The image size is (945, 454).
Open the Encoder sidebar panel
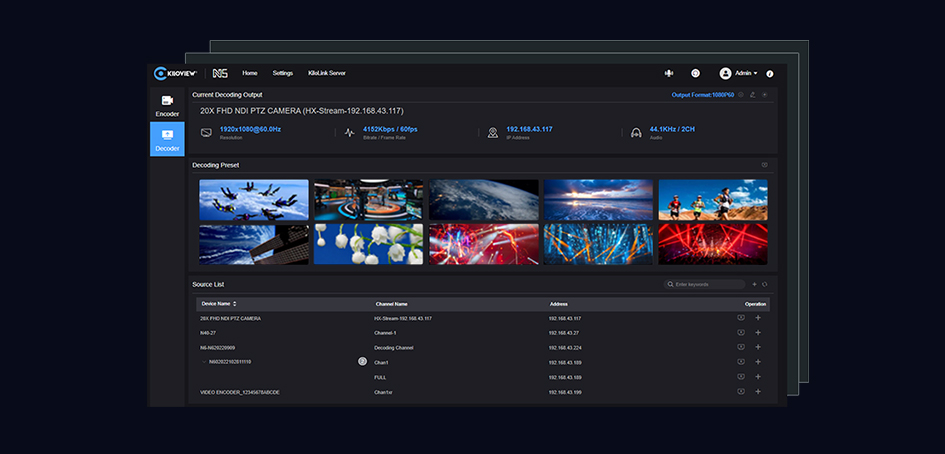point(168,106)
